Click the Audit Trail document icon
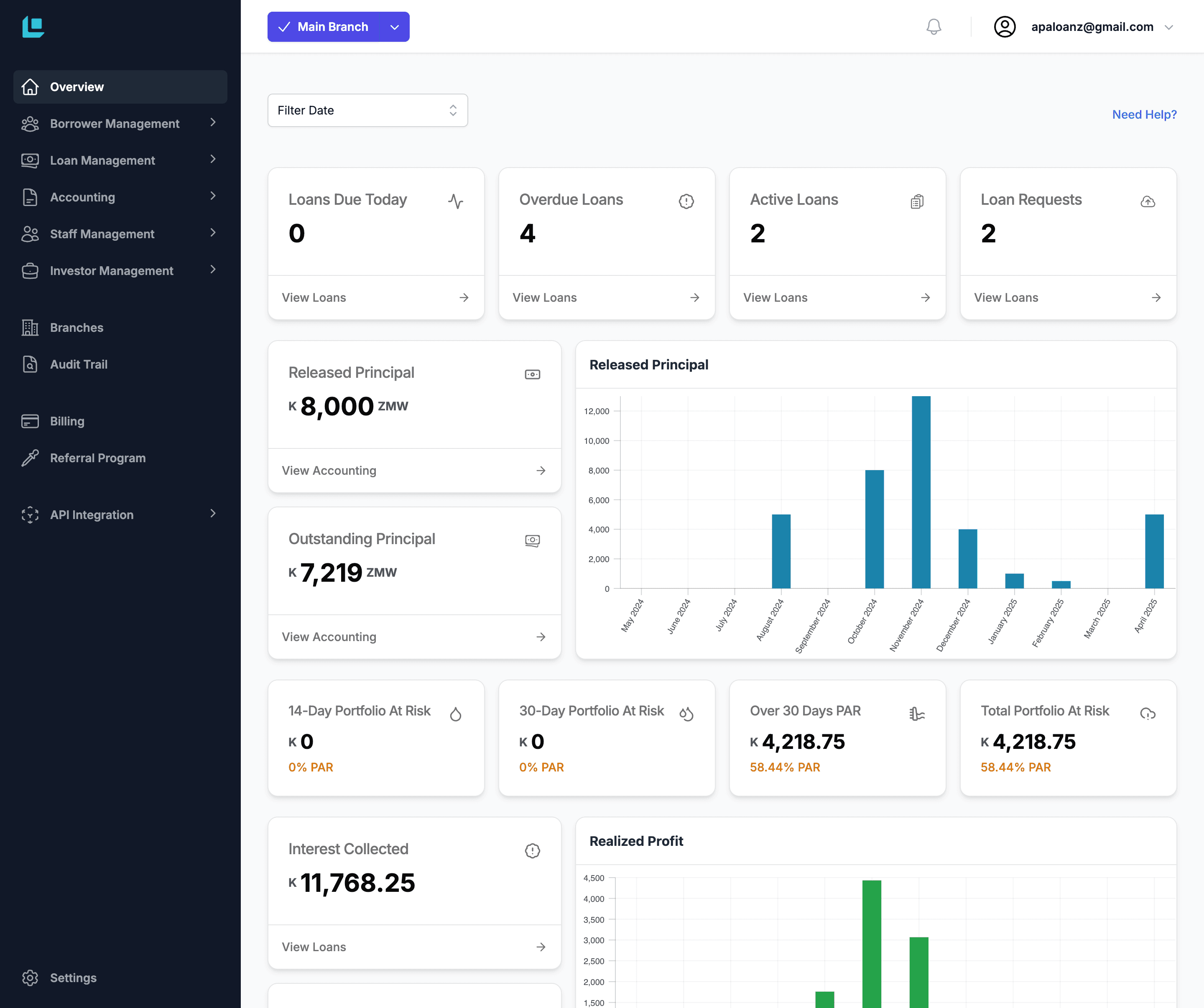The height and width of the screenshot is (1008, 1204). click(x=31, y=364)
